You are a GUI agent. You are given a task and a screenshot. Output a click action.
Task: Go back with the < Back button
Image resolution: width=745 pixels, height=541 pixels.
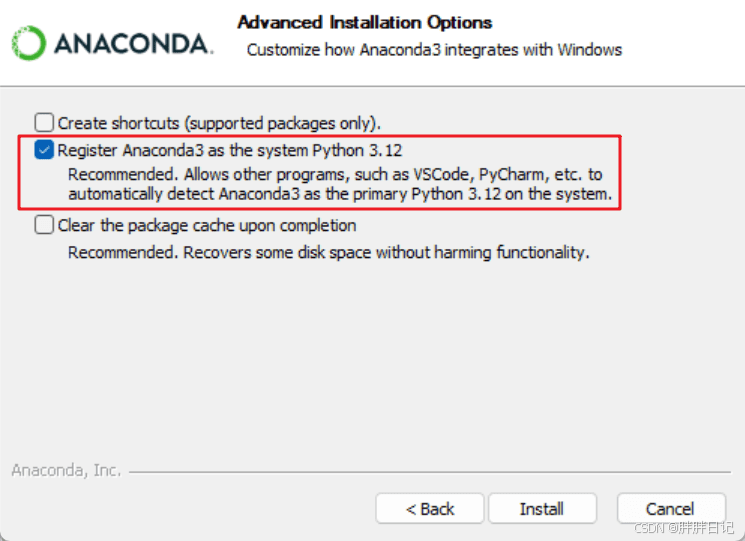click(x=430, y=509)
